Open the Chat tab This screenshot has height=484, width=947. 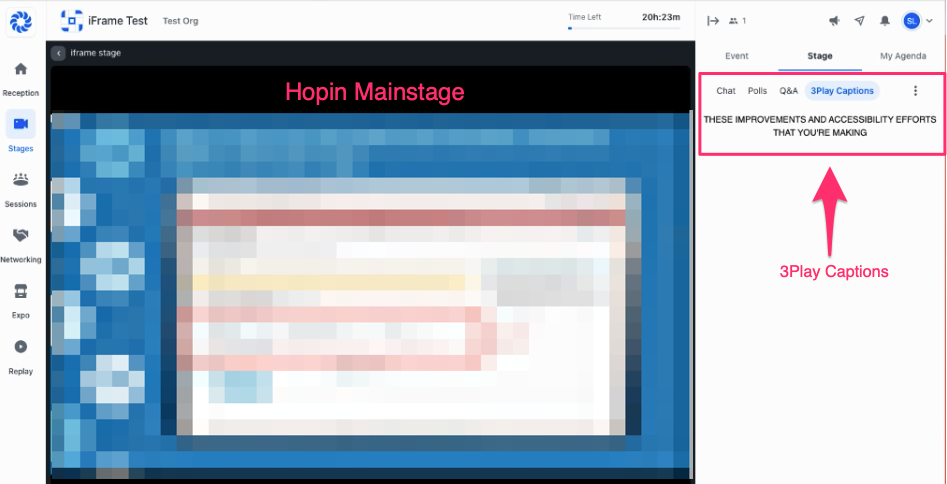point(726,91)
